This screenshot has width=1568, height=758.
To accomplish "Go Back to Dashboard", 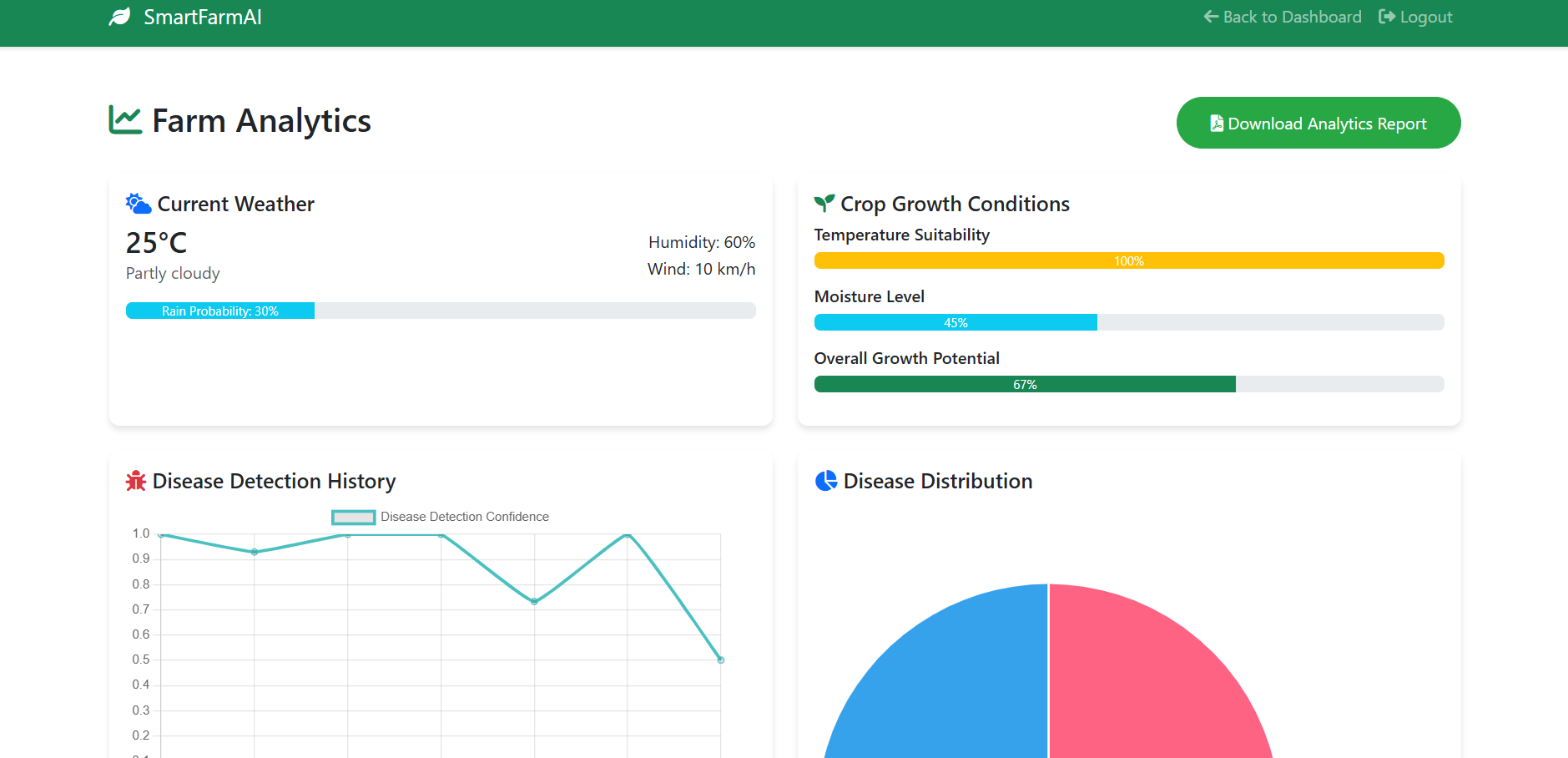I will (1283, 18).
